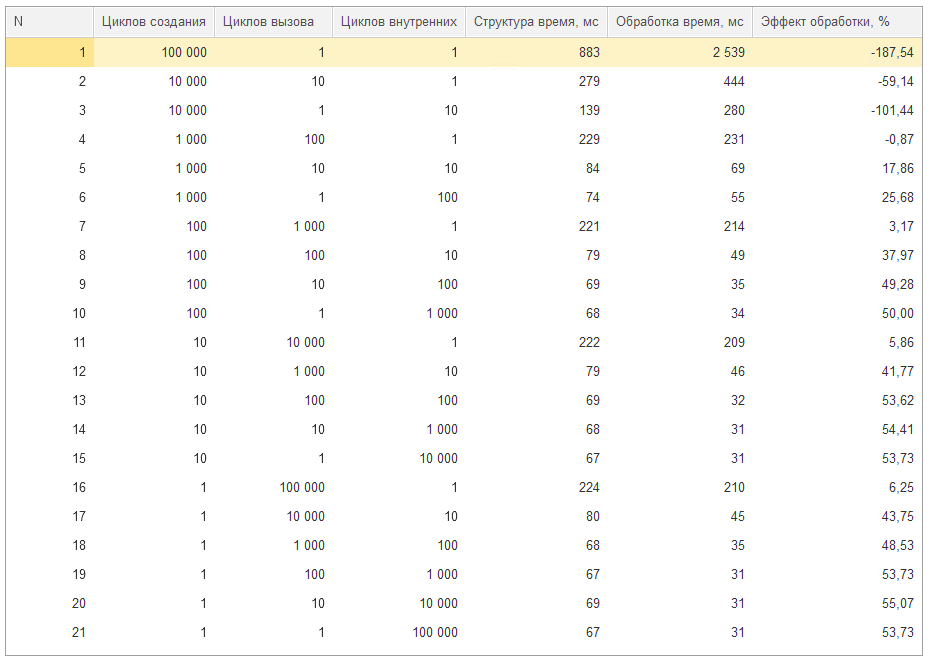930x662 pixels.
Task: Click the '100 000' creation cycles cell in row 1
Action: click(154, 52)
